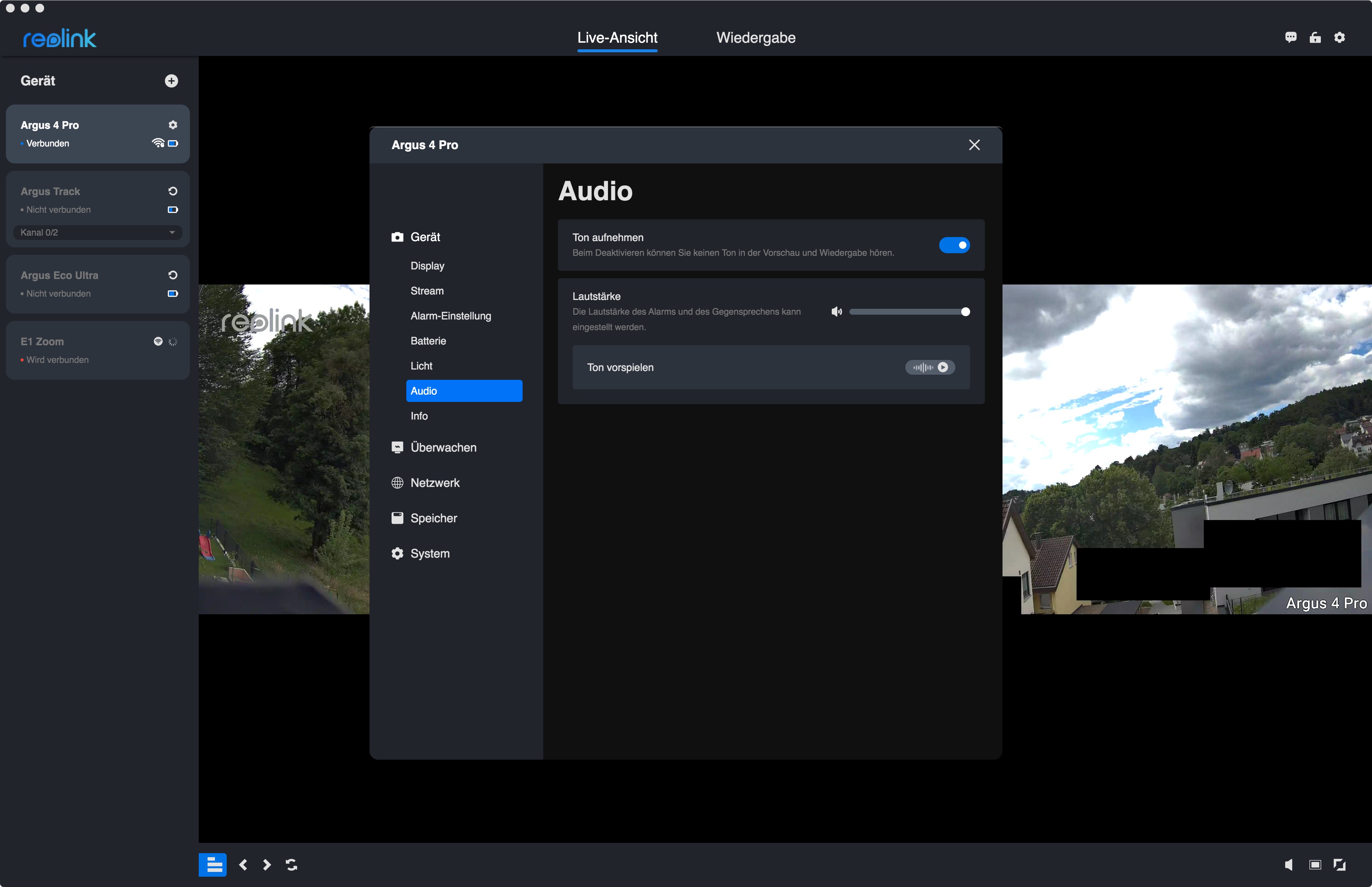Open Argus 4 Pro settings gear
This screenshot has width=1372, height=887.
point(173,125)
